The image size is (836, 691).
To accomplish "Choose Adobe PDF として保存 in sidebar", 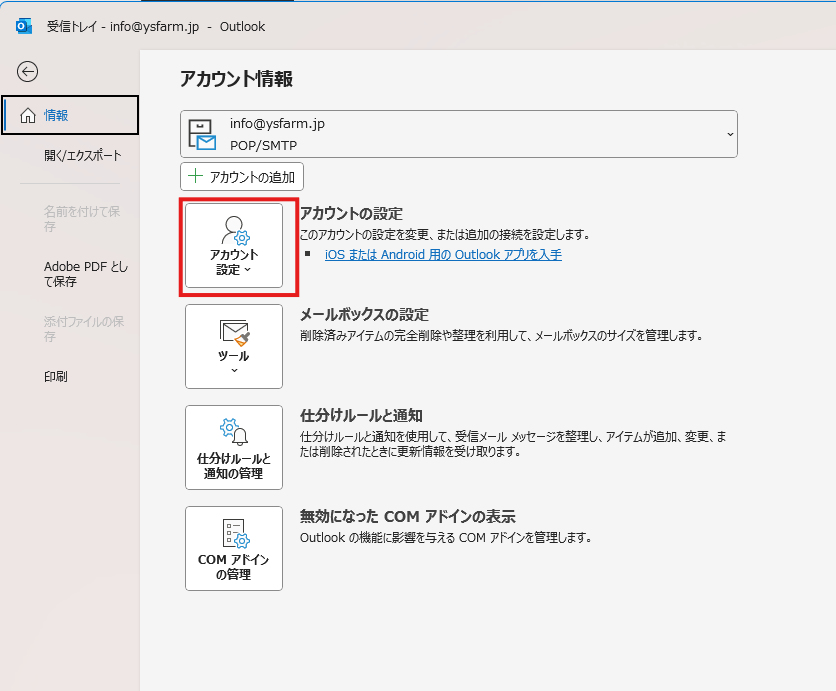I will point(86,274).
